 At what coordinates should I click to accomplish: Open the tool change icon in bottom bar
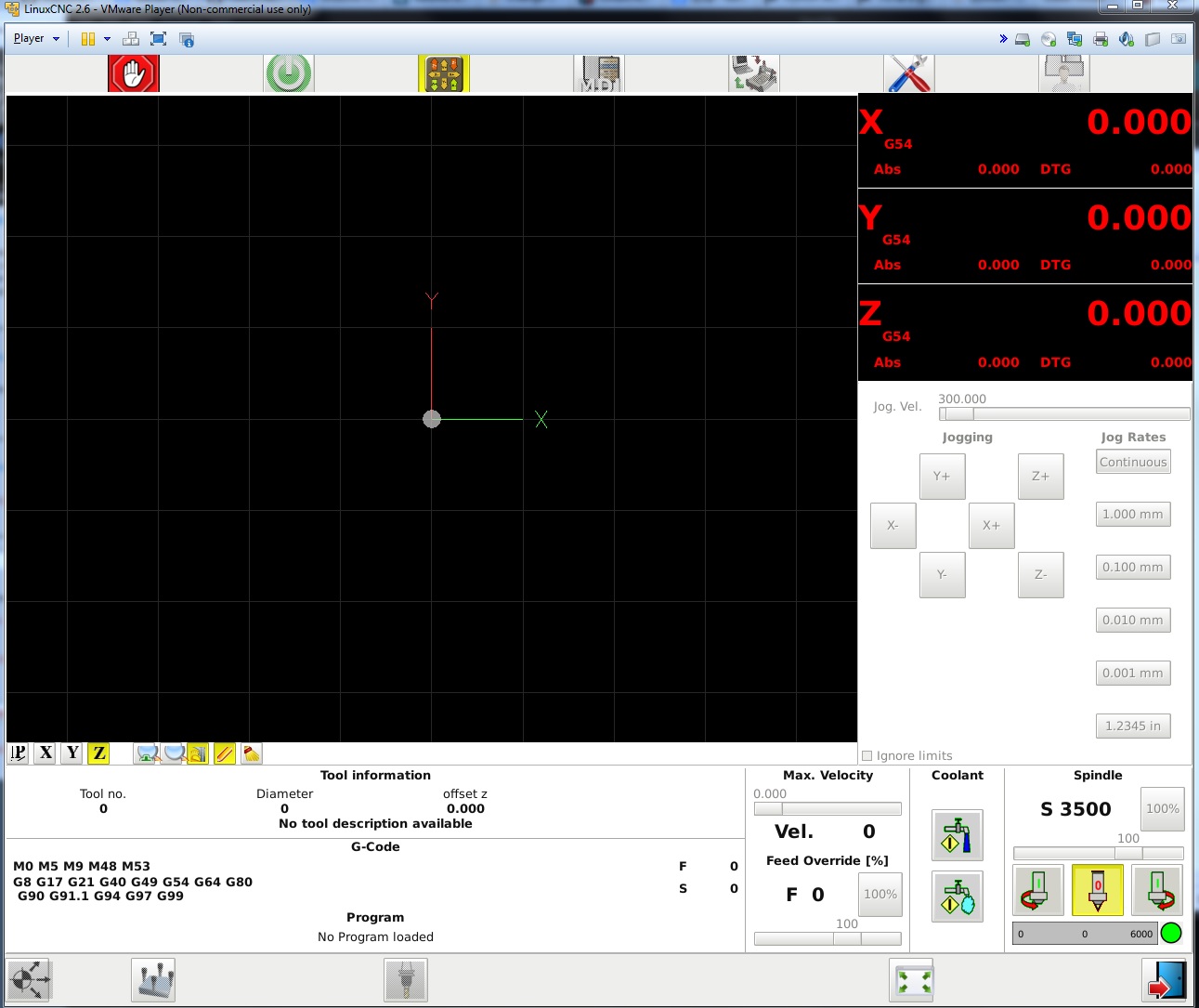406,980
